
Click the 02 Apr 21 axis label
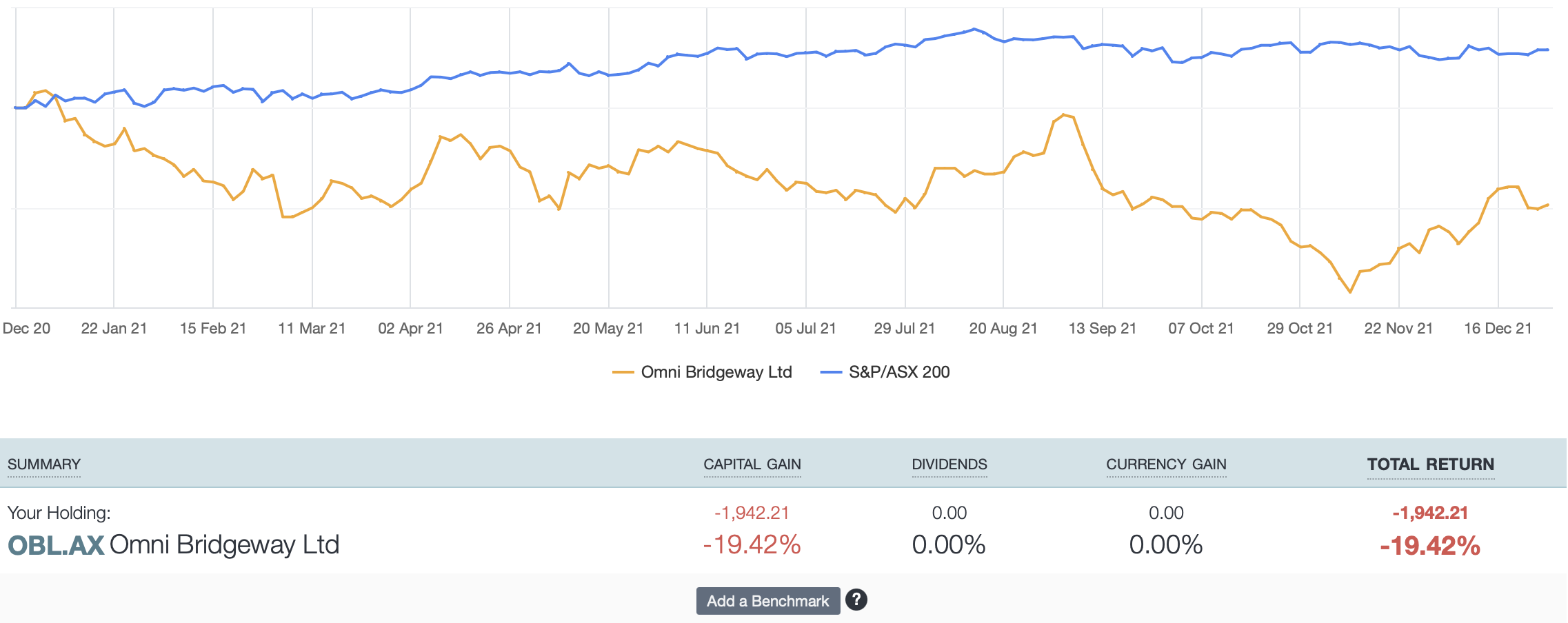click(x=410, y=329)
